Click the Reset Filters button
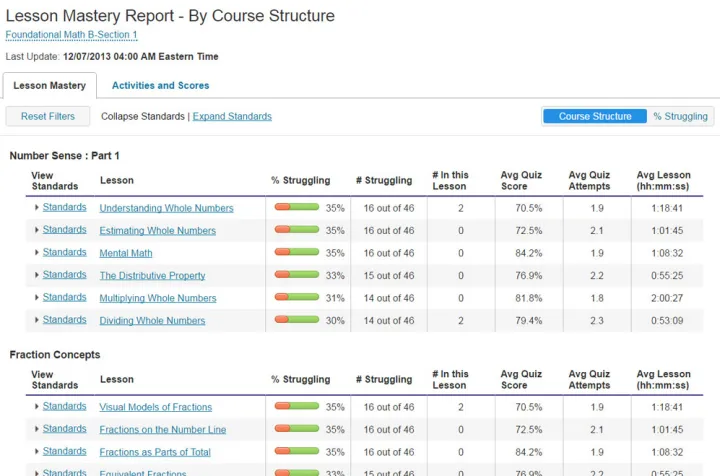The width and height of the screenshot is (720, 476). point(48,116)
